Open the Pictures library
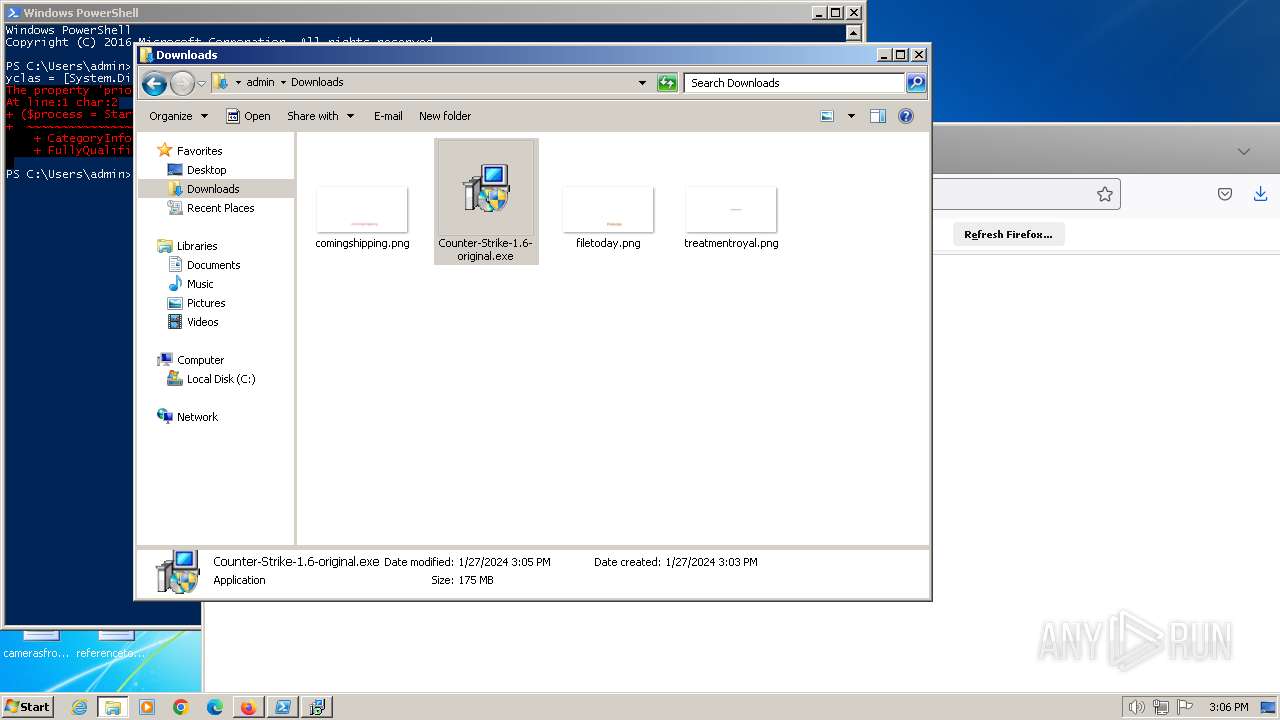The image size is (1280, 720). click(x=206, y=303)
